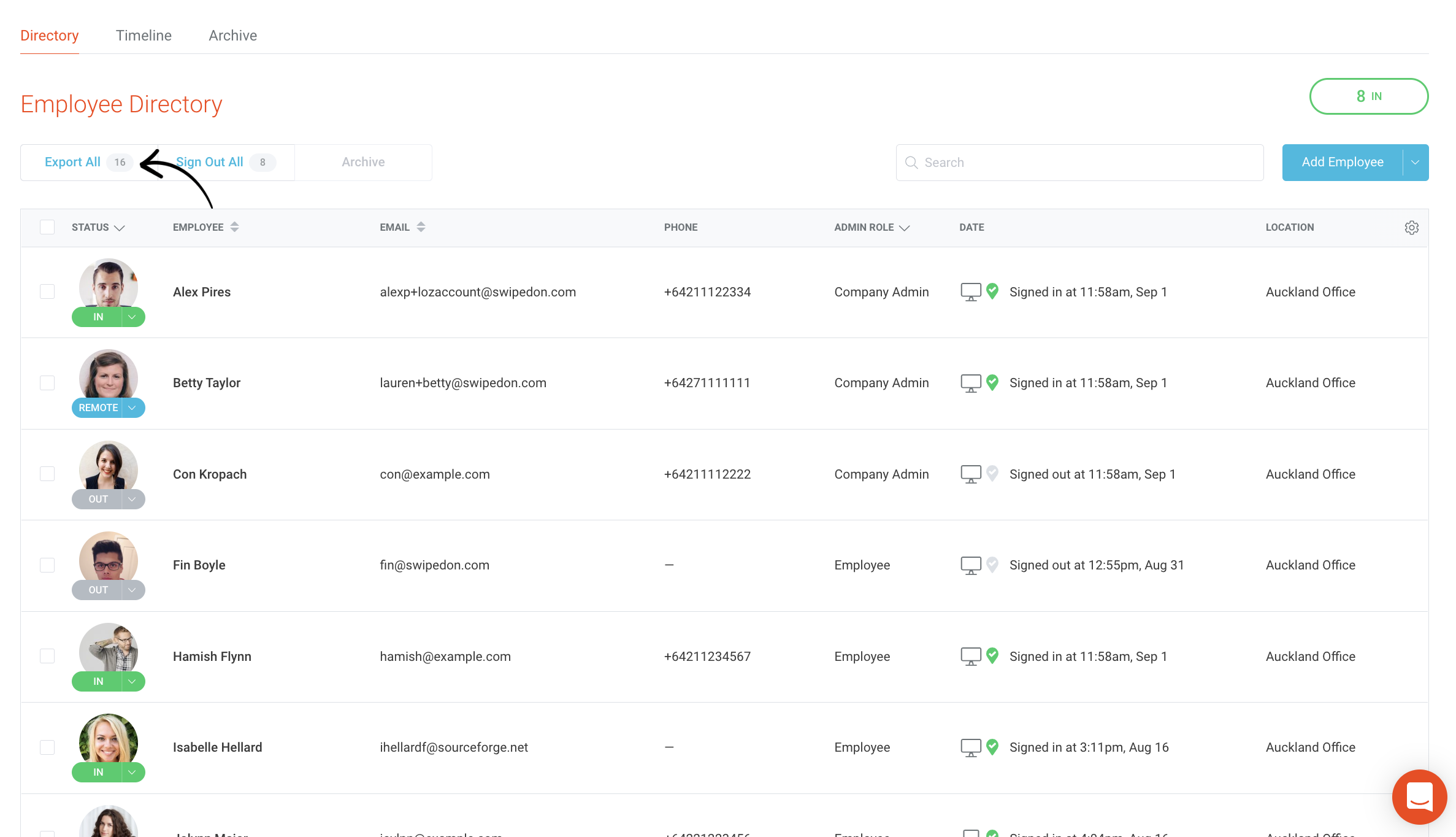The height and width of the screenshot is (837, 1456).
Task: Click the 8 IN counter button
Action: (x=1369, y=96)
